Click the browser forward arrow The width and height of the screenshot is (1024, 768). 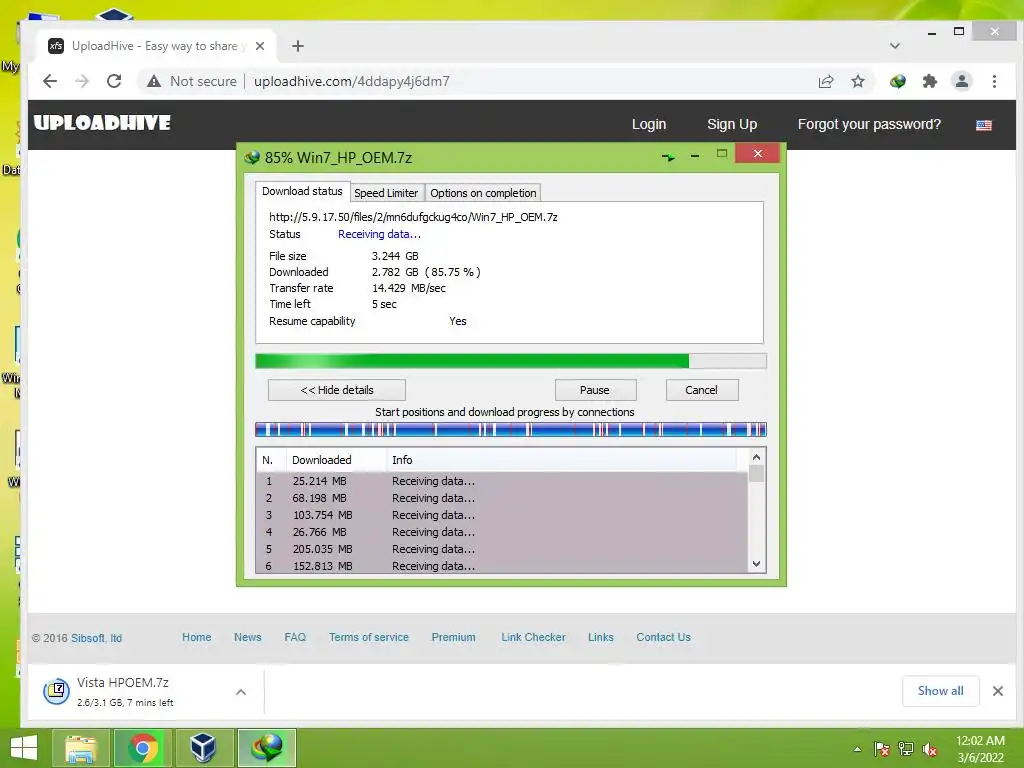[x=82, y=81]
